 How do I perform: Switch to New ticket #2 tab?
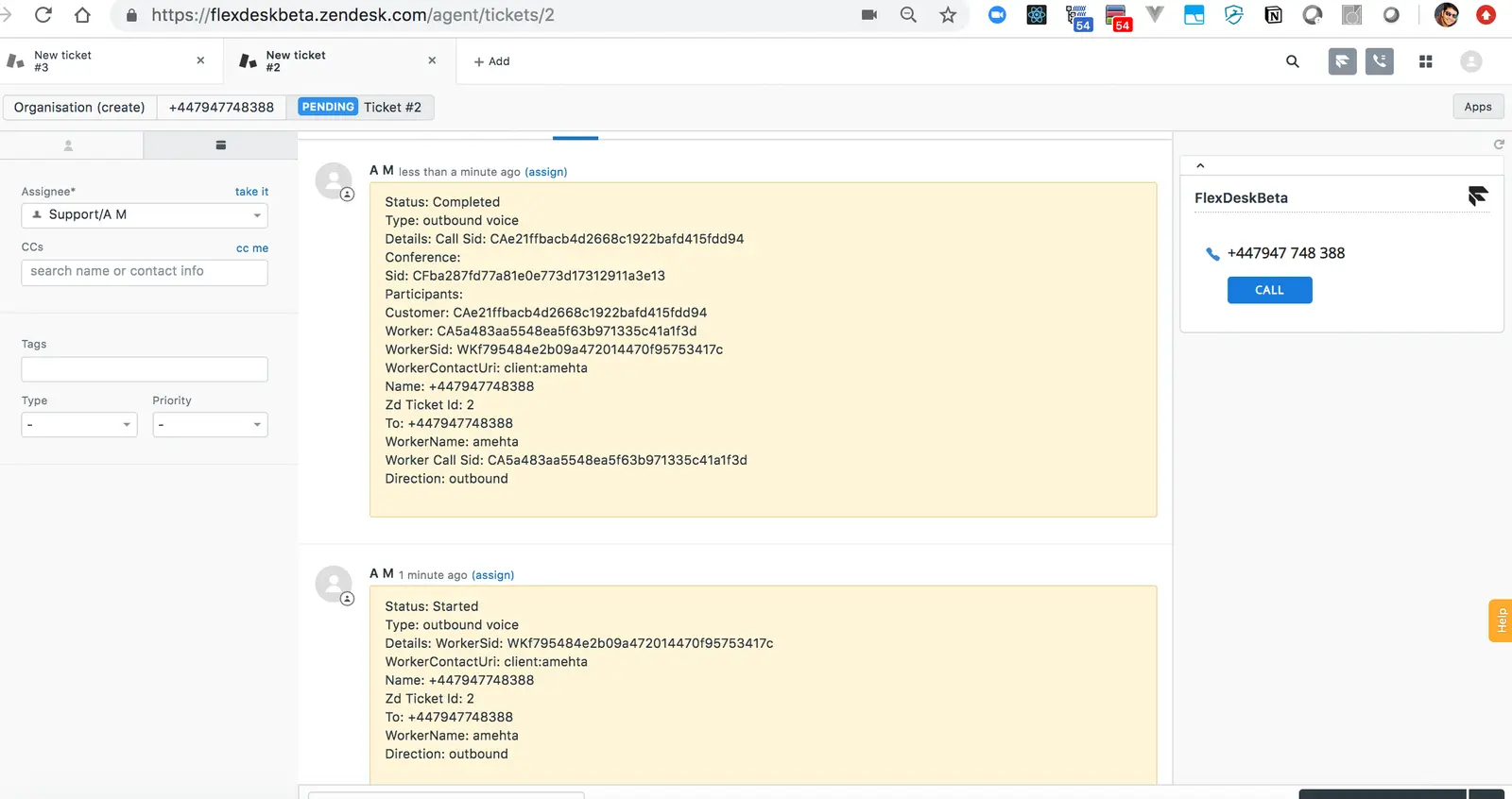(x=339, y=61)
